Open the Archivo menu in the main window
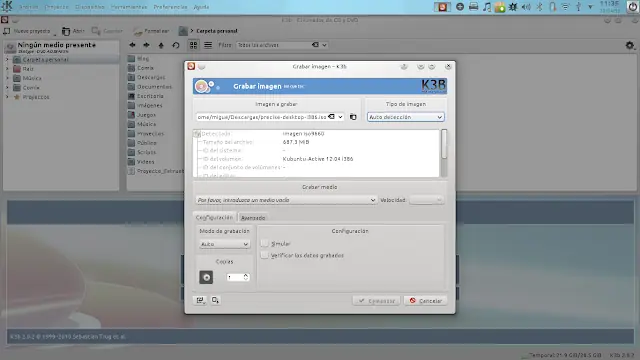 click(x=28, y=7)
